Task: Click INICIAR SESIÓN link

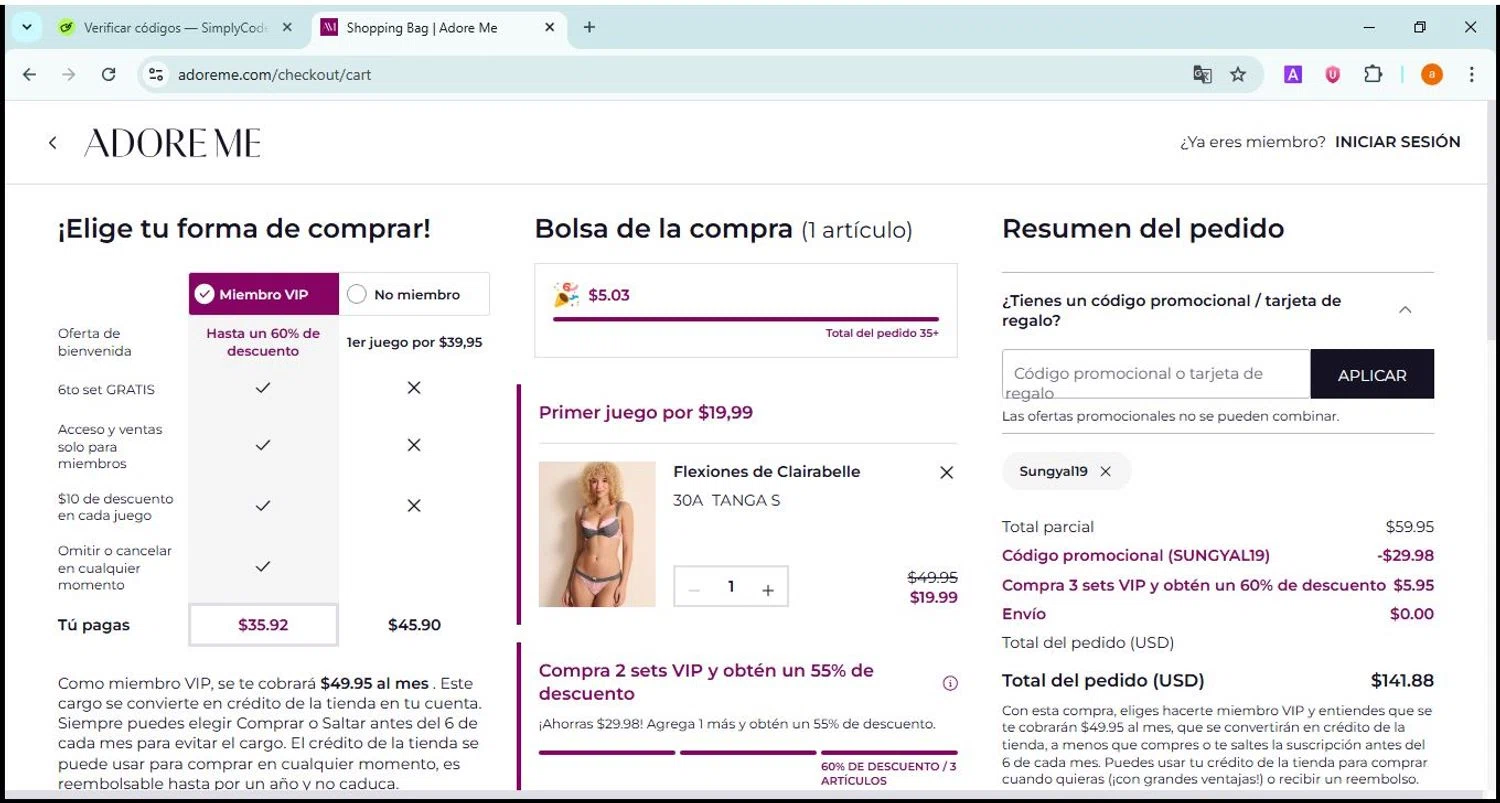Action: (x=1398, y=142)
